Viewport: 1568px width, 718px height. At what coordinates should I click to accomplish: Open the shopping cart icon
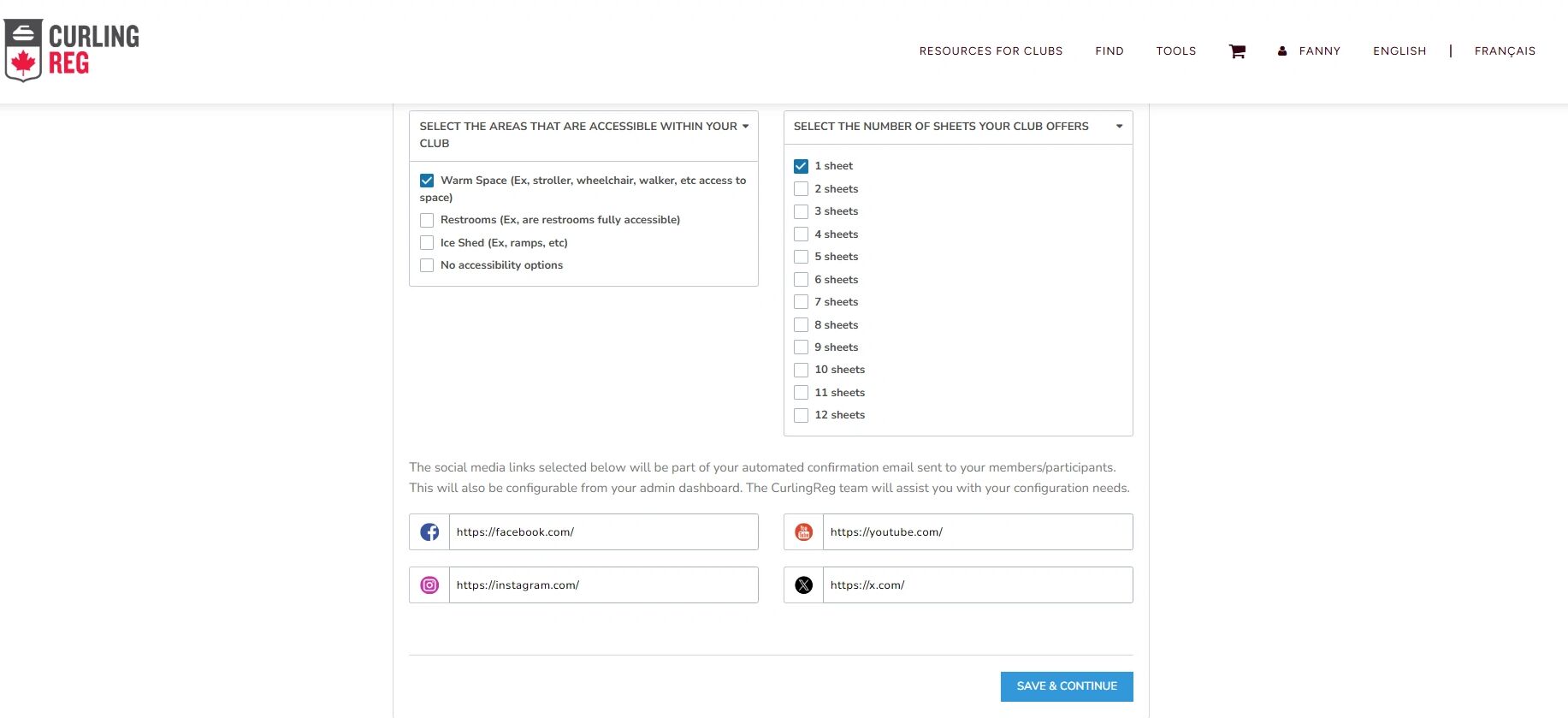(1237, 51)
